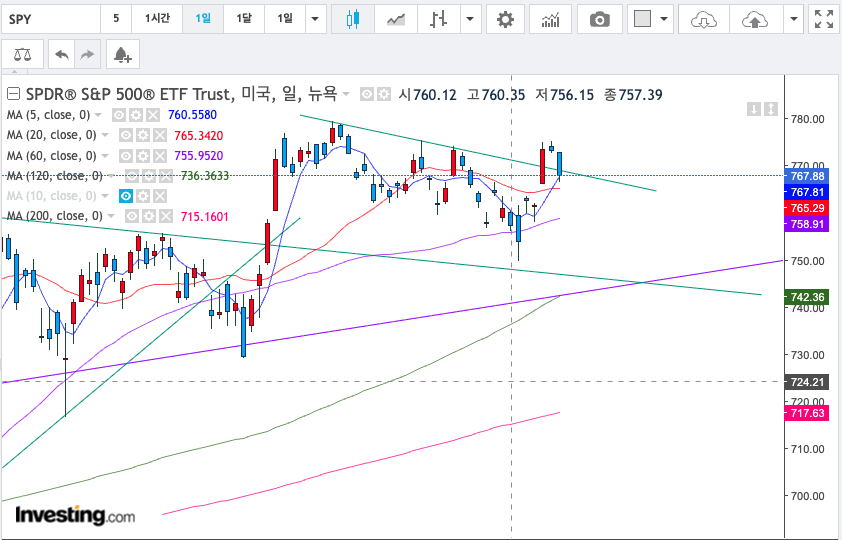Screen dimensions: 842x540
Task: Load chart with cloud download icon
Action: [703, 20]
